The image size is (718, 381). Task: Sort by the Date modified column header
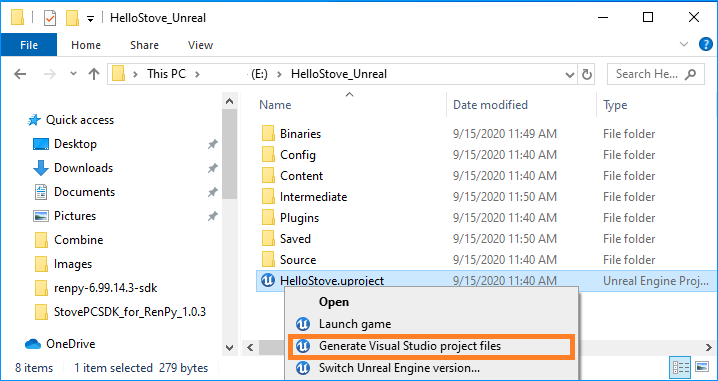point(490,105)
